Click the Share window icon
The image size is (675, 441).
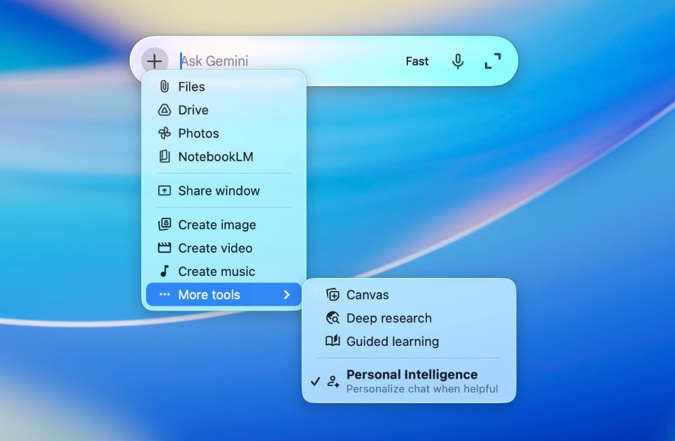tap(164, 190)
